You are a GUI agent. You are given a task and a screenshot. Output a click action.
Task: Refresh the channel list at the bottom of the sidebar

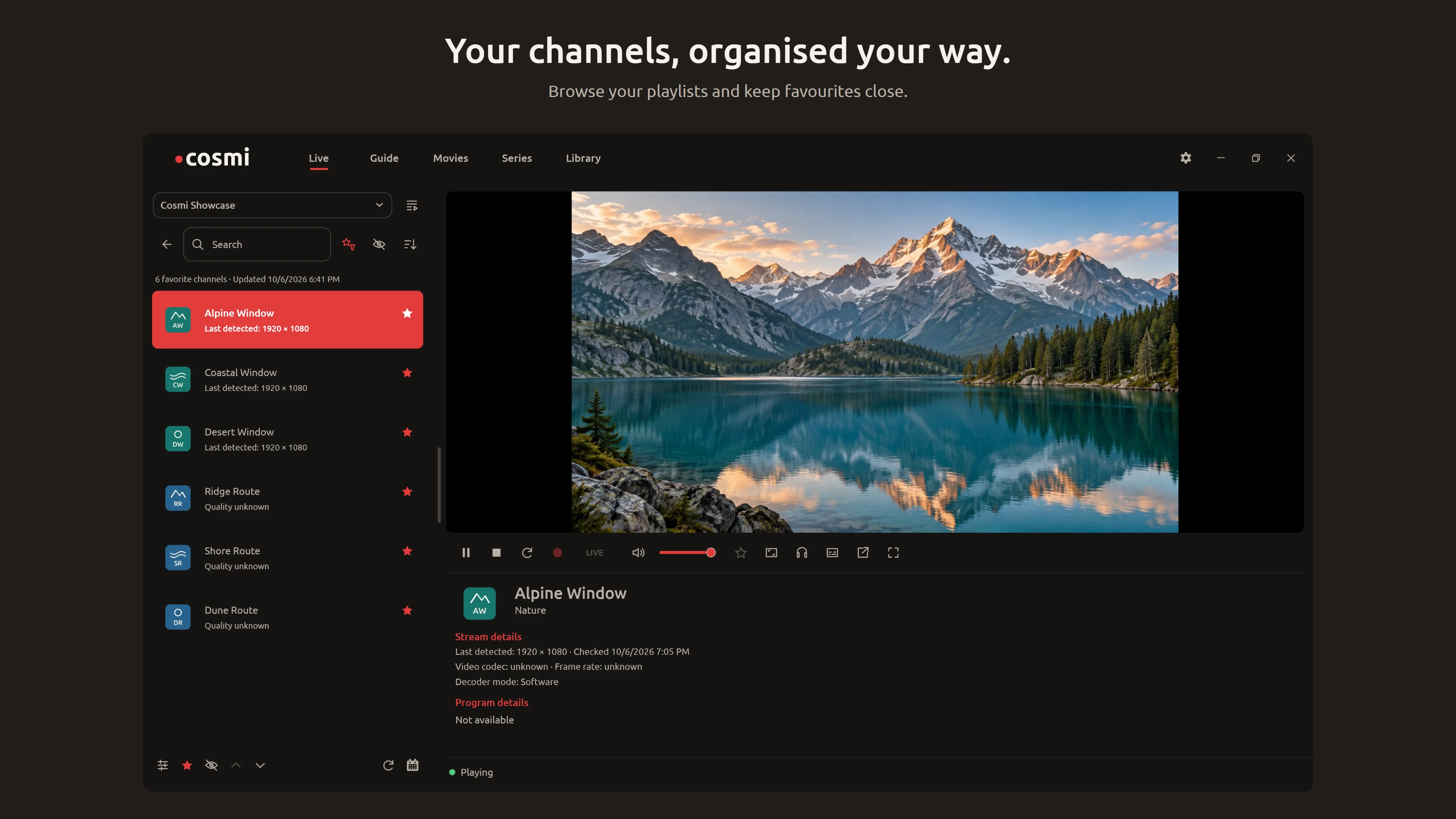[x=388, y=765]
